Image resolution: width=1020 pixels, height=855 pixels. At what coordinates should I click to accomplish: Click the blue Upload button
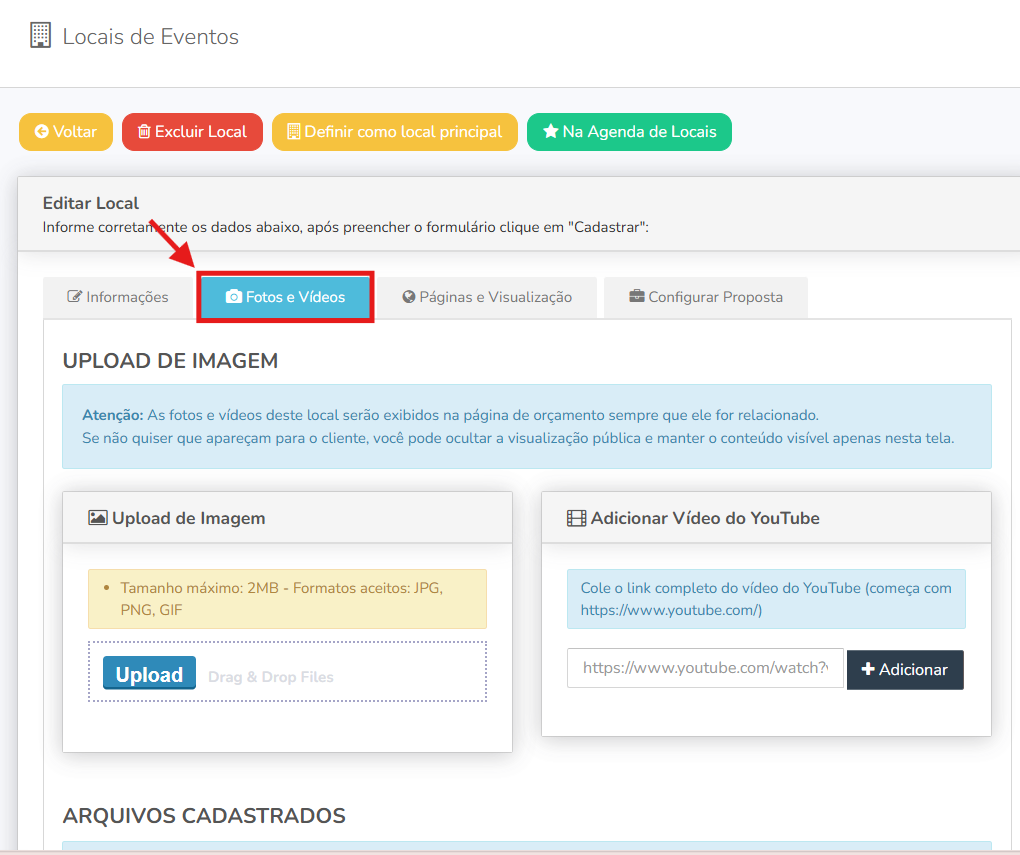click(150, 673)
